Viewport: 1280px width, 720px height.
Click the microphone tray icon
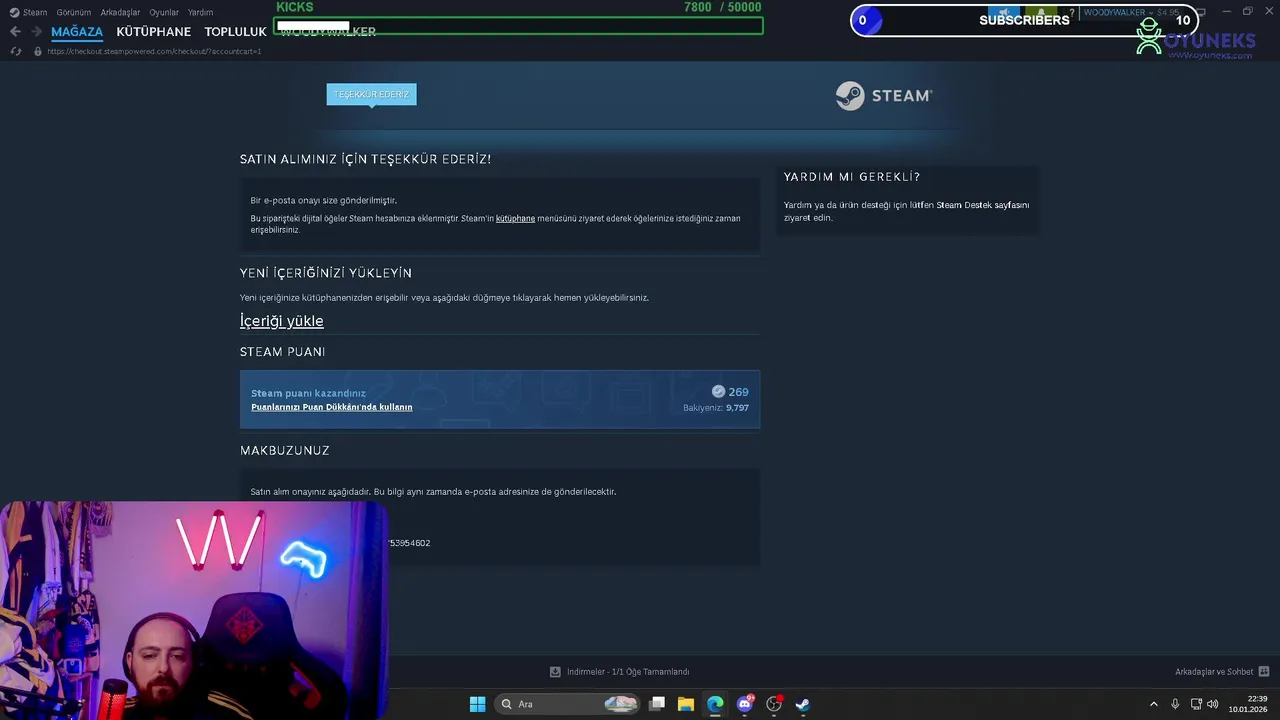click(1175, 704)
